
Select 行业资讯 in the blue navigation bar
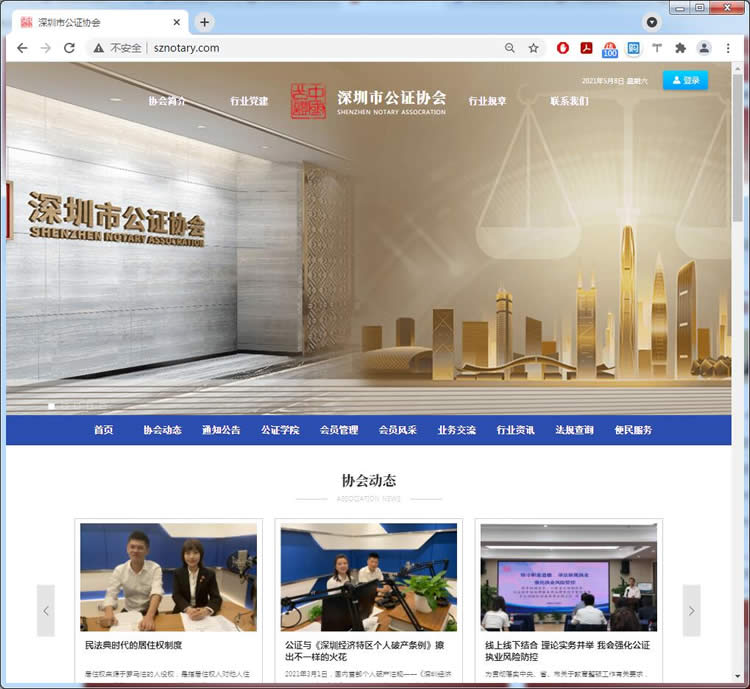point(516,430)
